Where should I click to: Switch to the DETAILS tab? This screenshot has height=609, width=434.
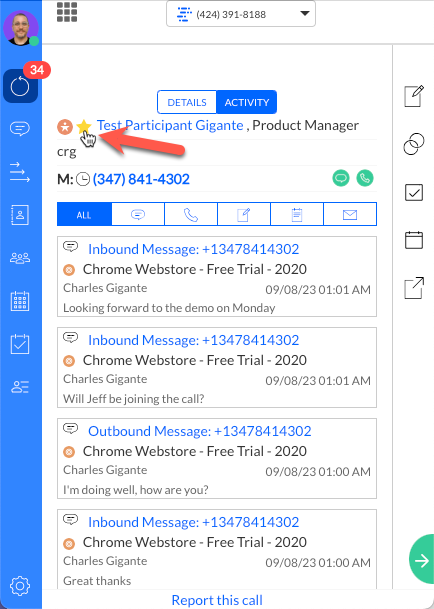pyautogui.click(x=187, y=102)
